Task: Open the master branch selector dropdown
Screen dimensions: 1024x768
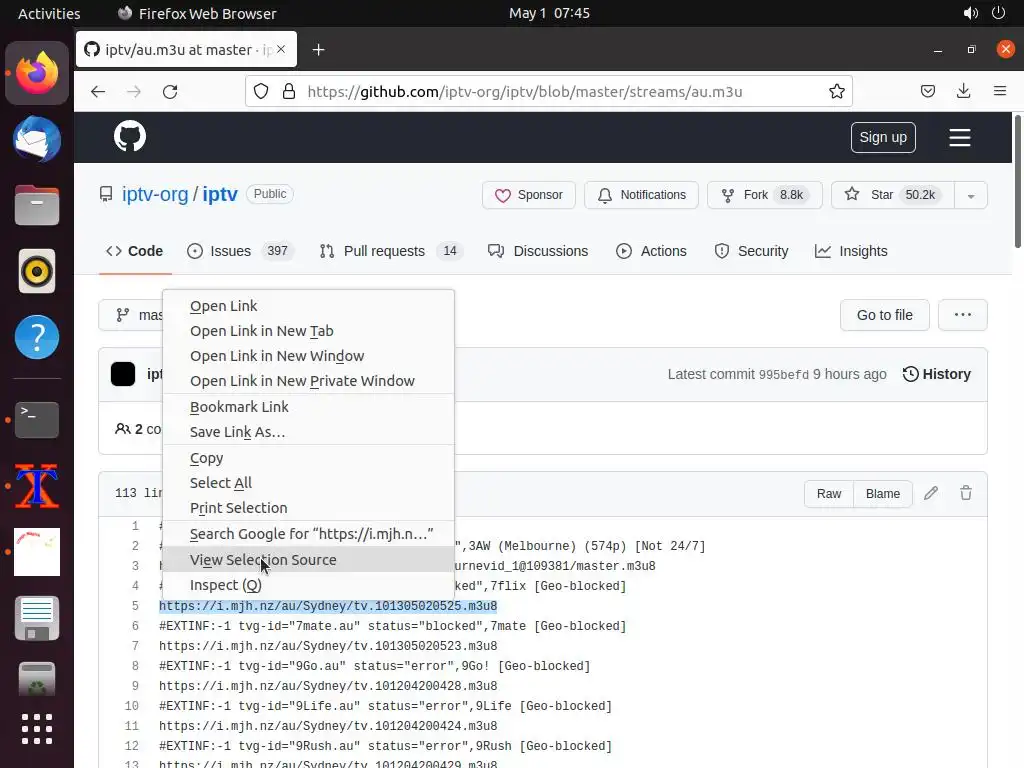Action: [131, 315]
